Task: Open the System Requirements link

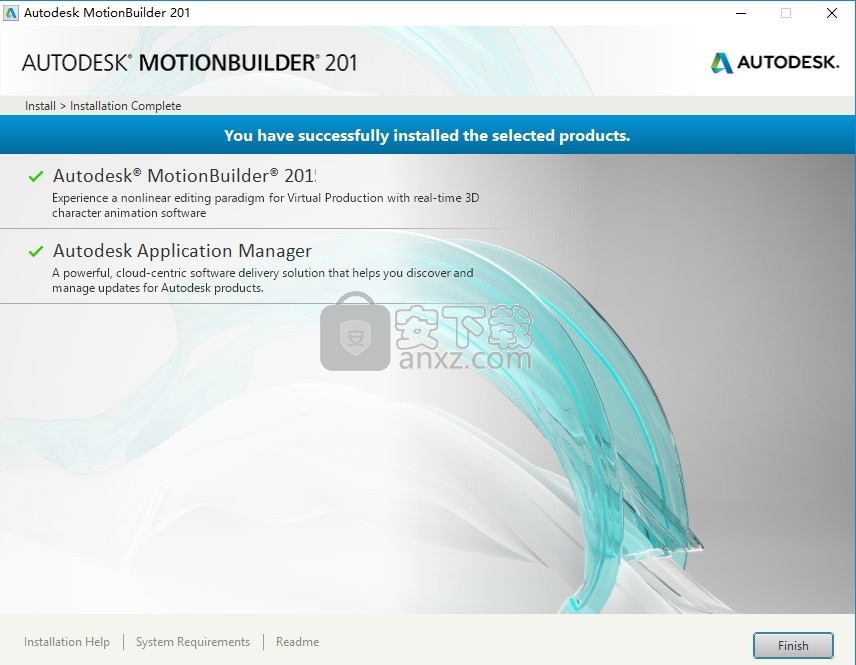Action: pyautogui.click(x=193, y=642)
